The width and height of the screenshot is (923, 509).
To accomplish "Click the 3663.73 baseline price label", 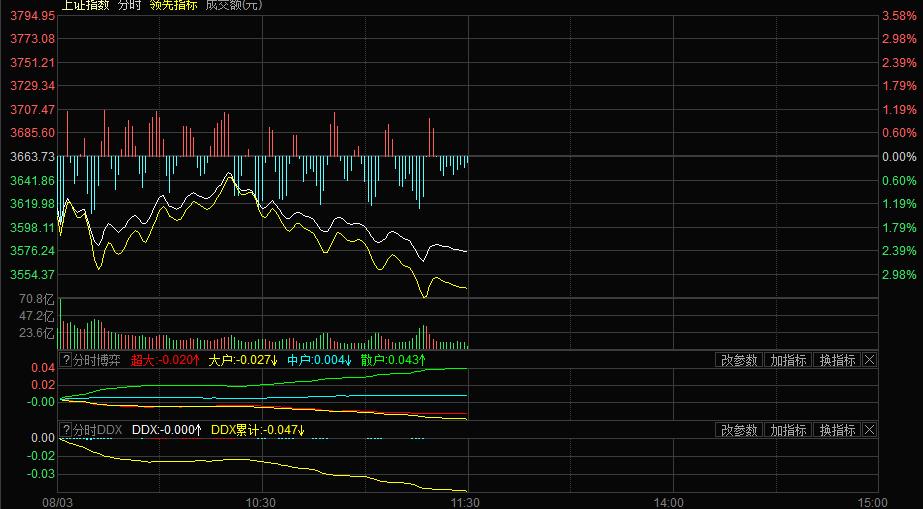I will (29, 157).
